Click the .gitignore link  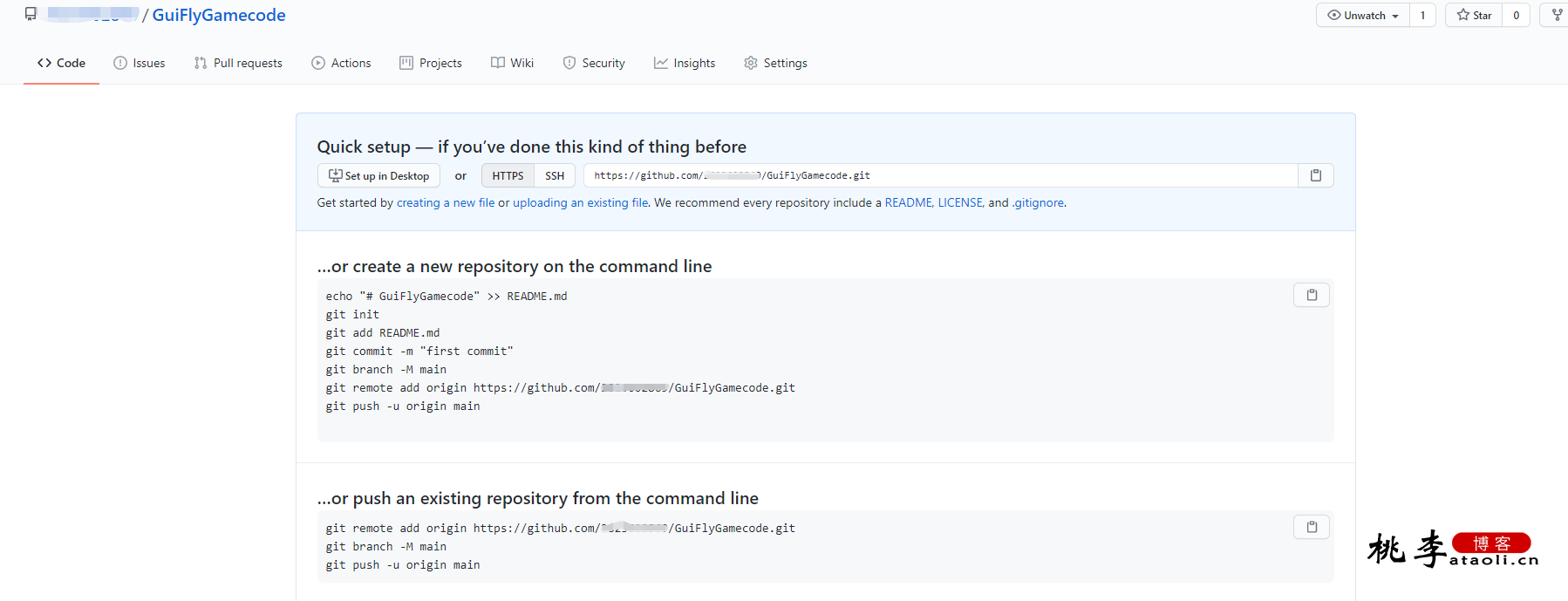(x=1038, y=202)
